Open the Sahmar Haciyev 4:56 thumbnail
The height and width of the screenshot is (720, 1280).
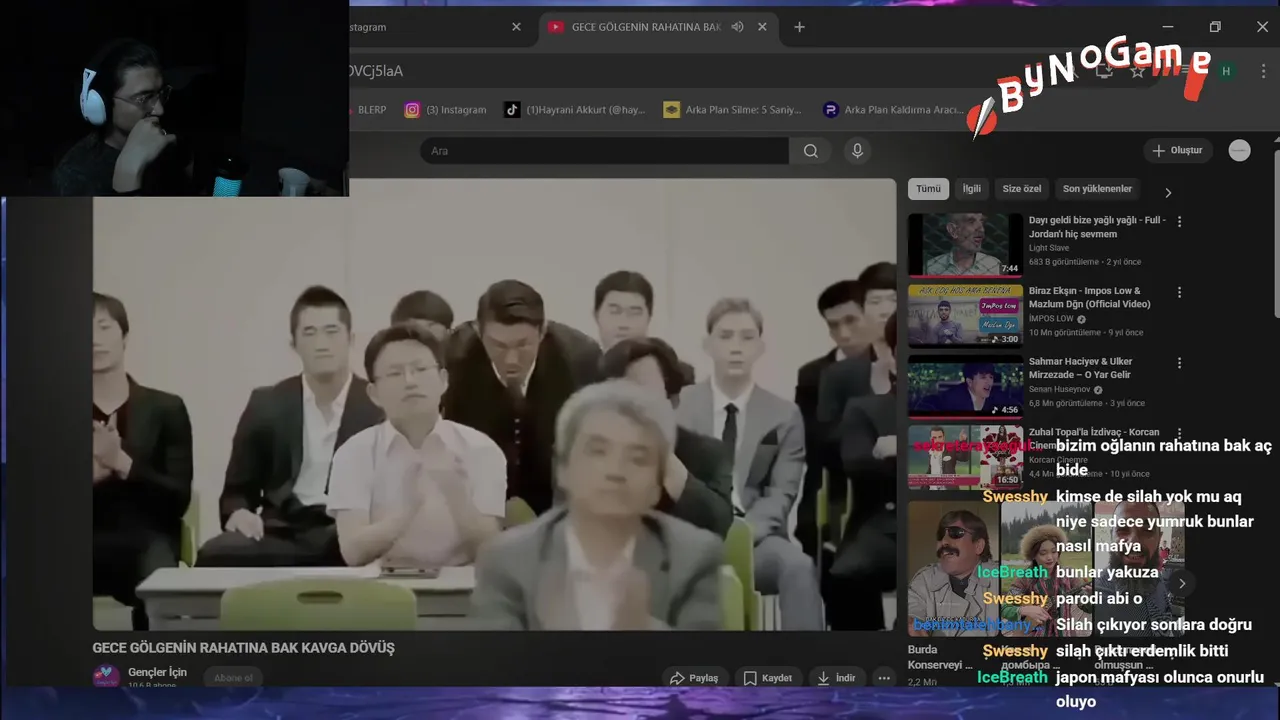coord(965,386)
